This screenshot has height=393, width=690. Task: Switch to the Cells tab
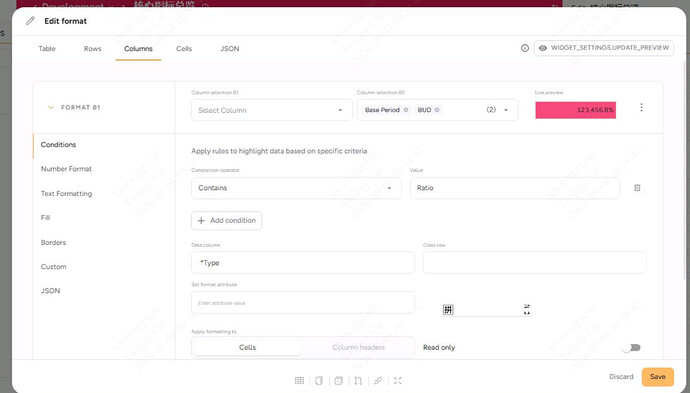[x=184, y=48]
